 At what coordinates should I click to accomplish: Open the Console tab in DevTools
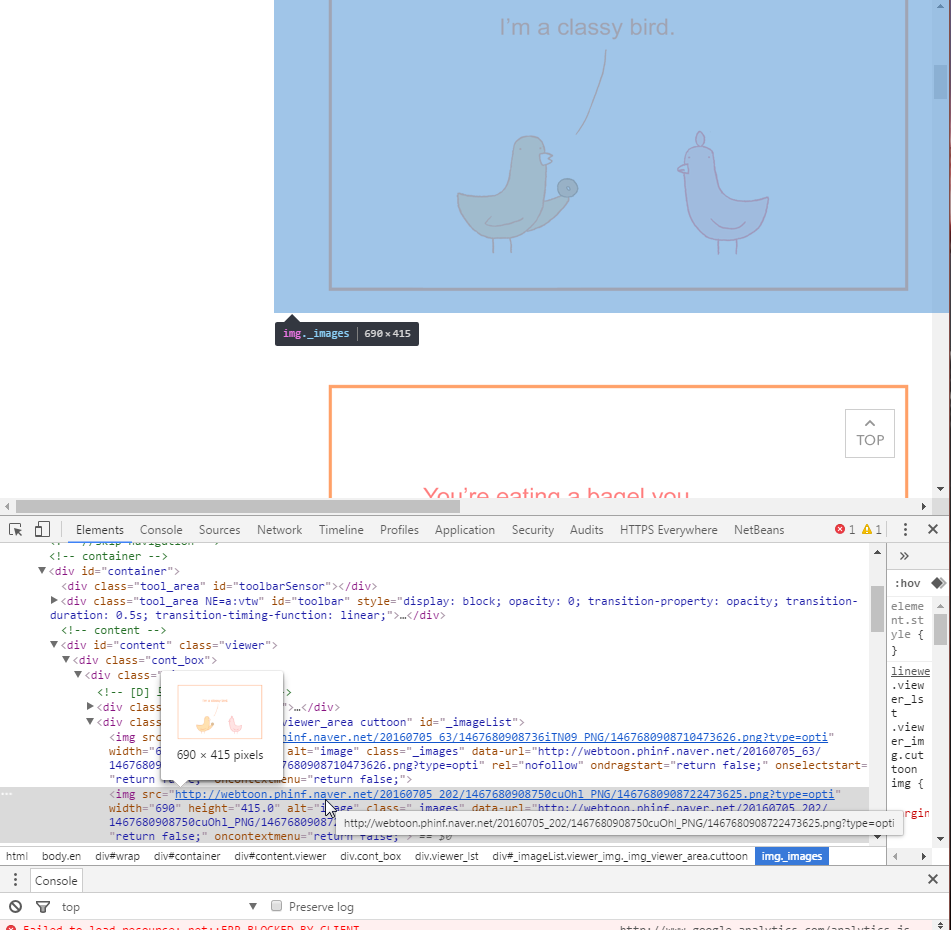[x=161, y=530]
